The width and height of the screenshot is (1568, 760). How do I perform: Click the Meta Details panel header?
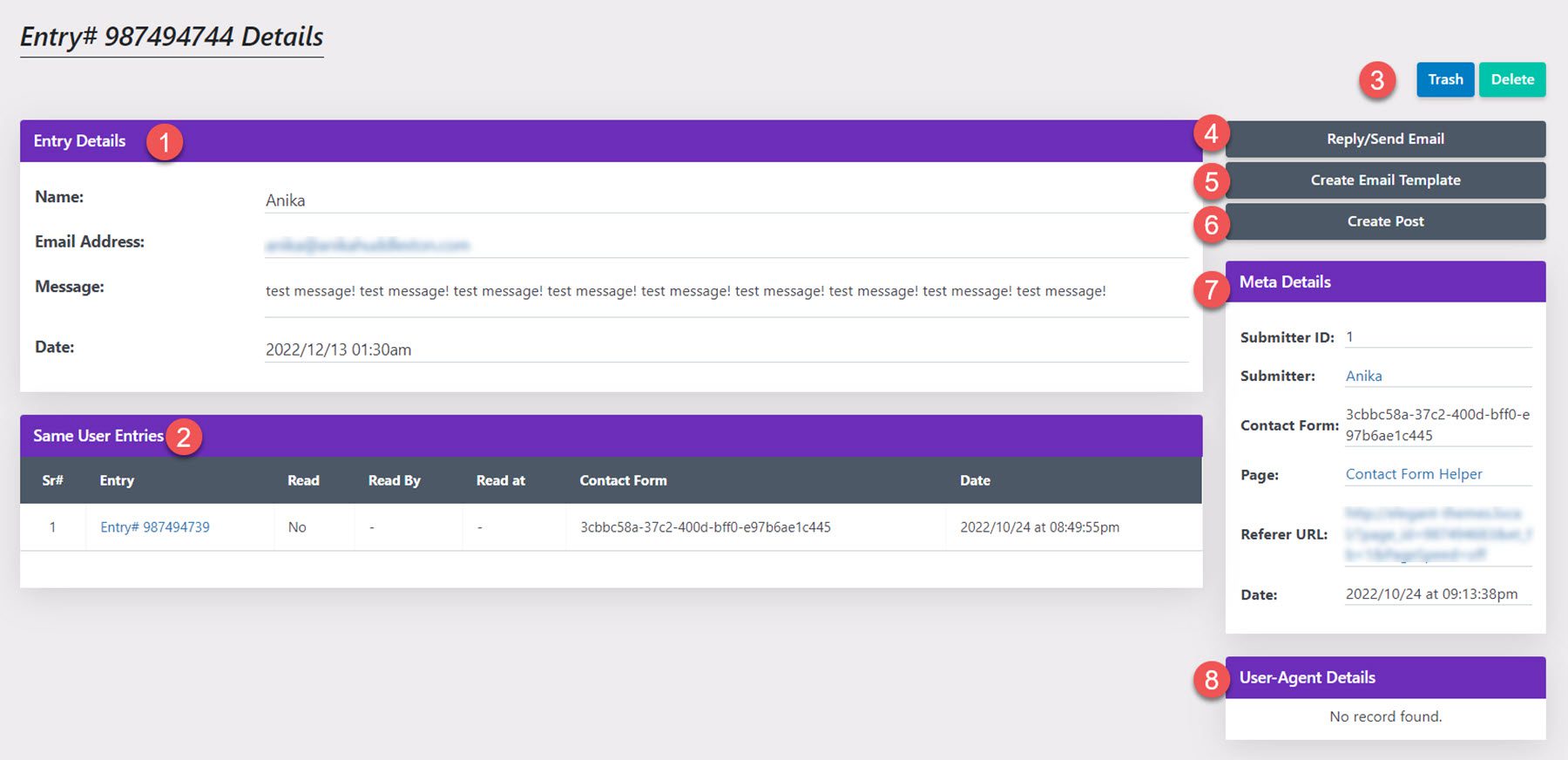1385,282
